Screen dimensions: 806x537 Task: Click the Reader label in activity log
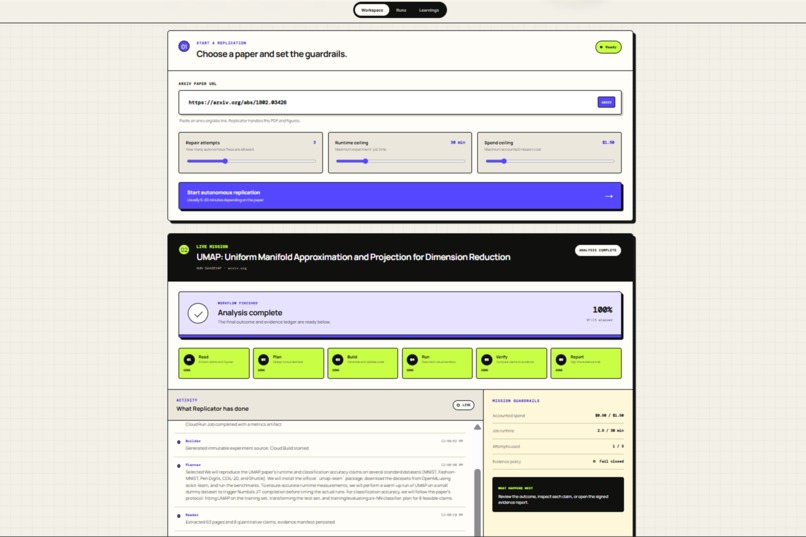(192, 514)
